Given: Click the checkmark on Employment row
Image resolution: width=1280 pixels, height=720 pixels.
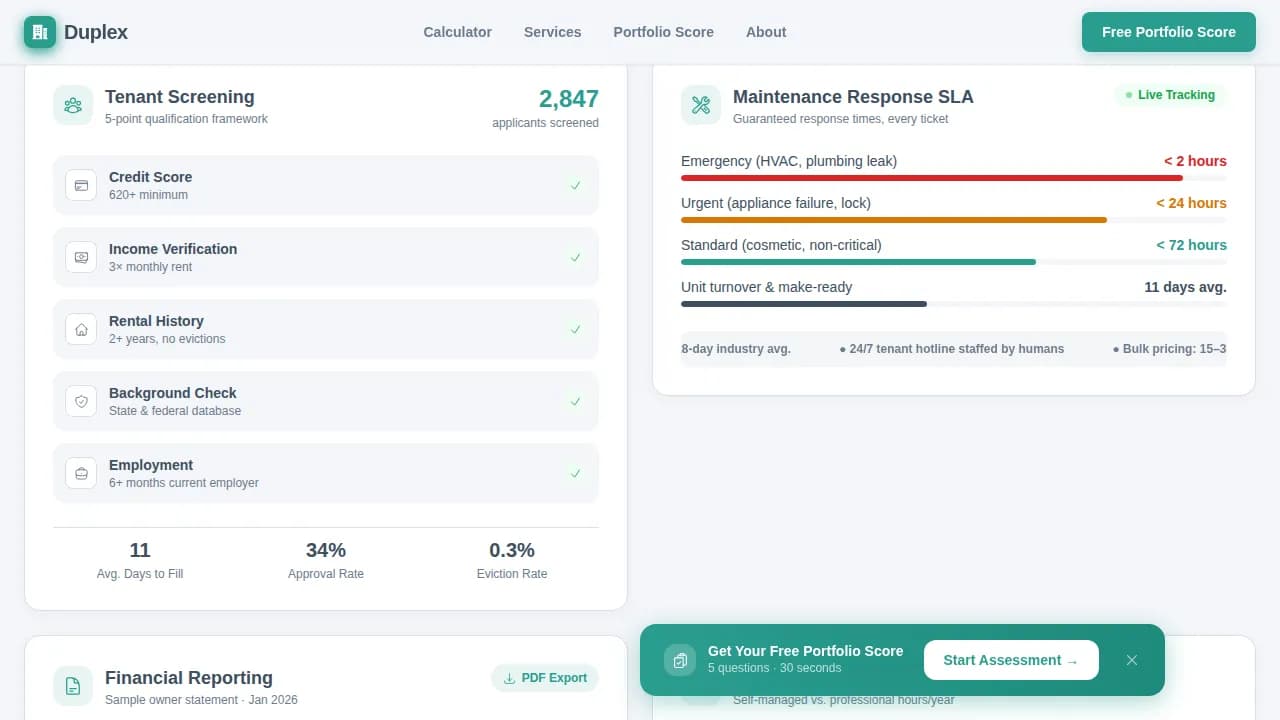Looking at the screenshot, I should point(575,473).
